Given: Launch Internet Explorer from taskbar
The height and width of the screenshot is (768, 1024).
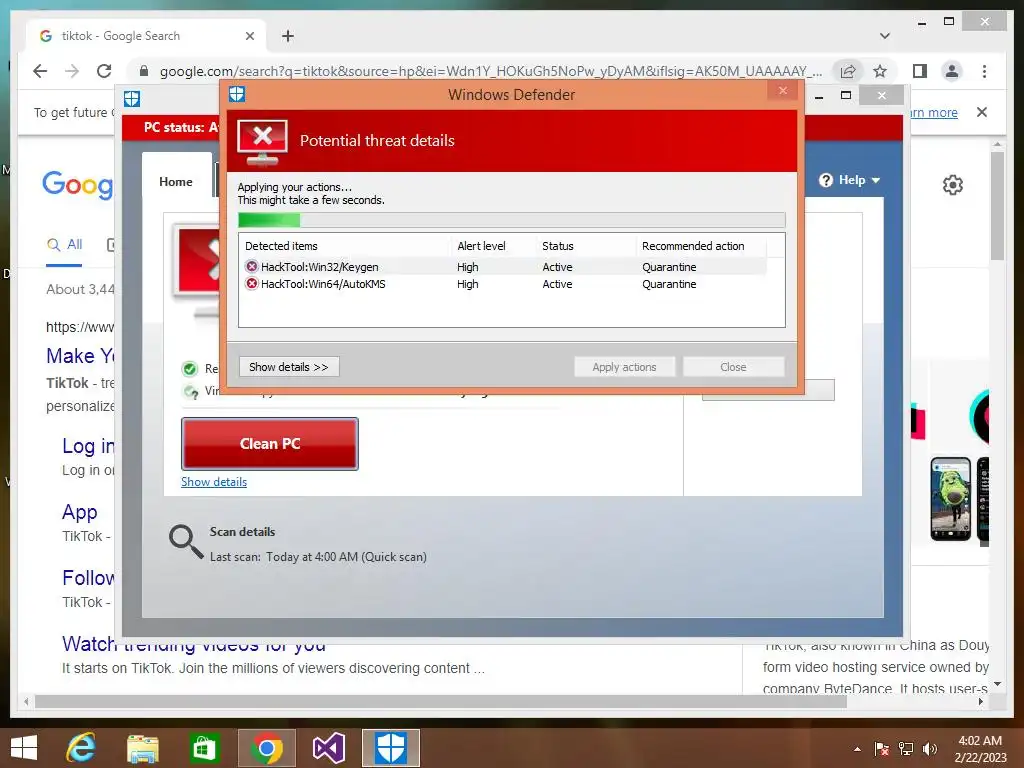Looking at the screenshot, I should 81,748.
